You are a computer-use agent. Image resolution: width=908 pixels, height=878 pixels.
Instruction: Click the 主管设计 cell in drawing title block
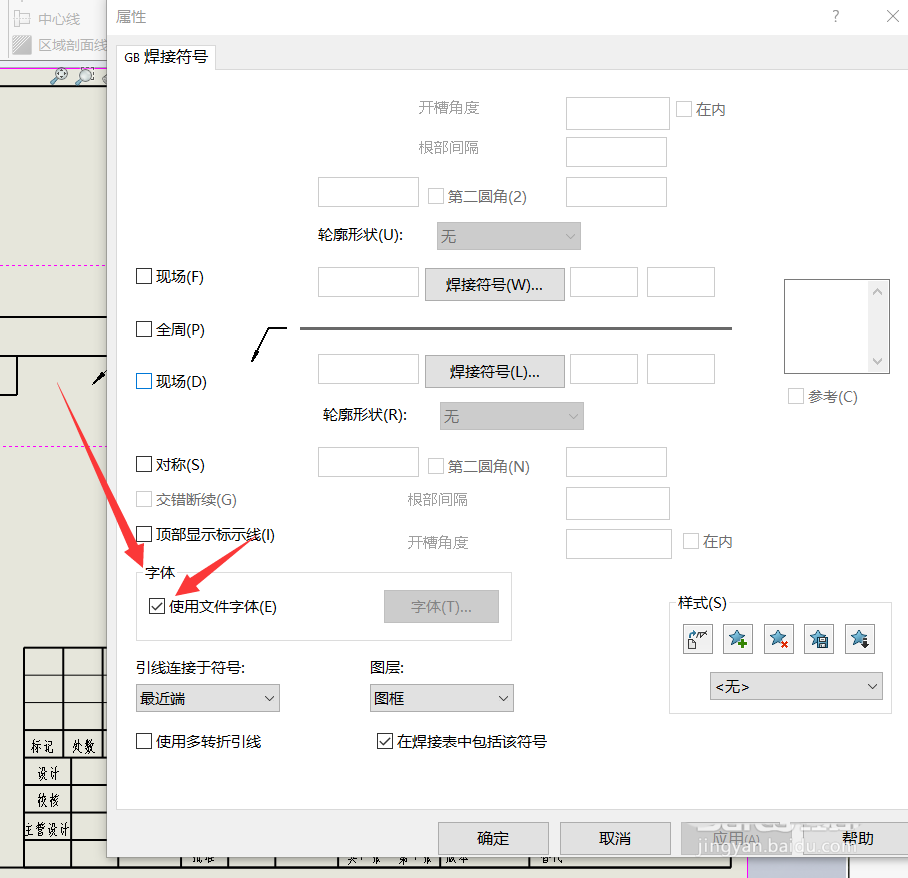[47, 828]
